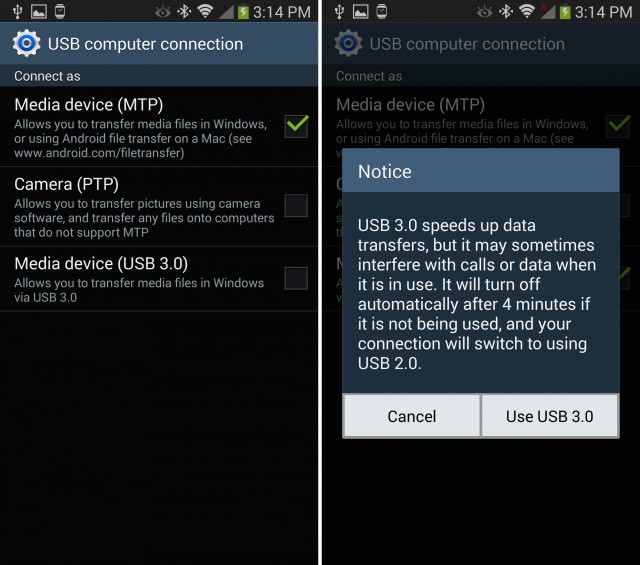The width and height of the screenshot is (640, 565).
Task: Select the Media device (MTP) option row
Action: coord(159,127)
